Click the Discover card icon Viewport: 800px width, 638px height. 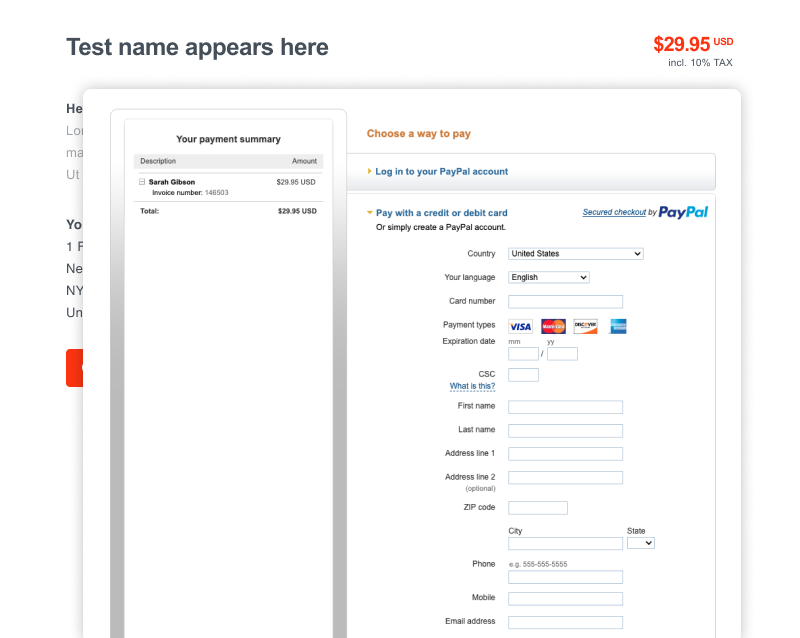585,326
